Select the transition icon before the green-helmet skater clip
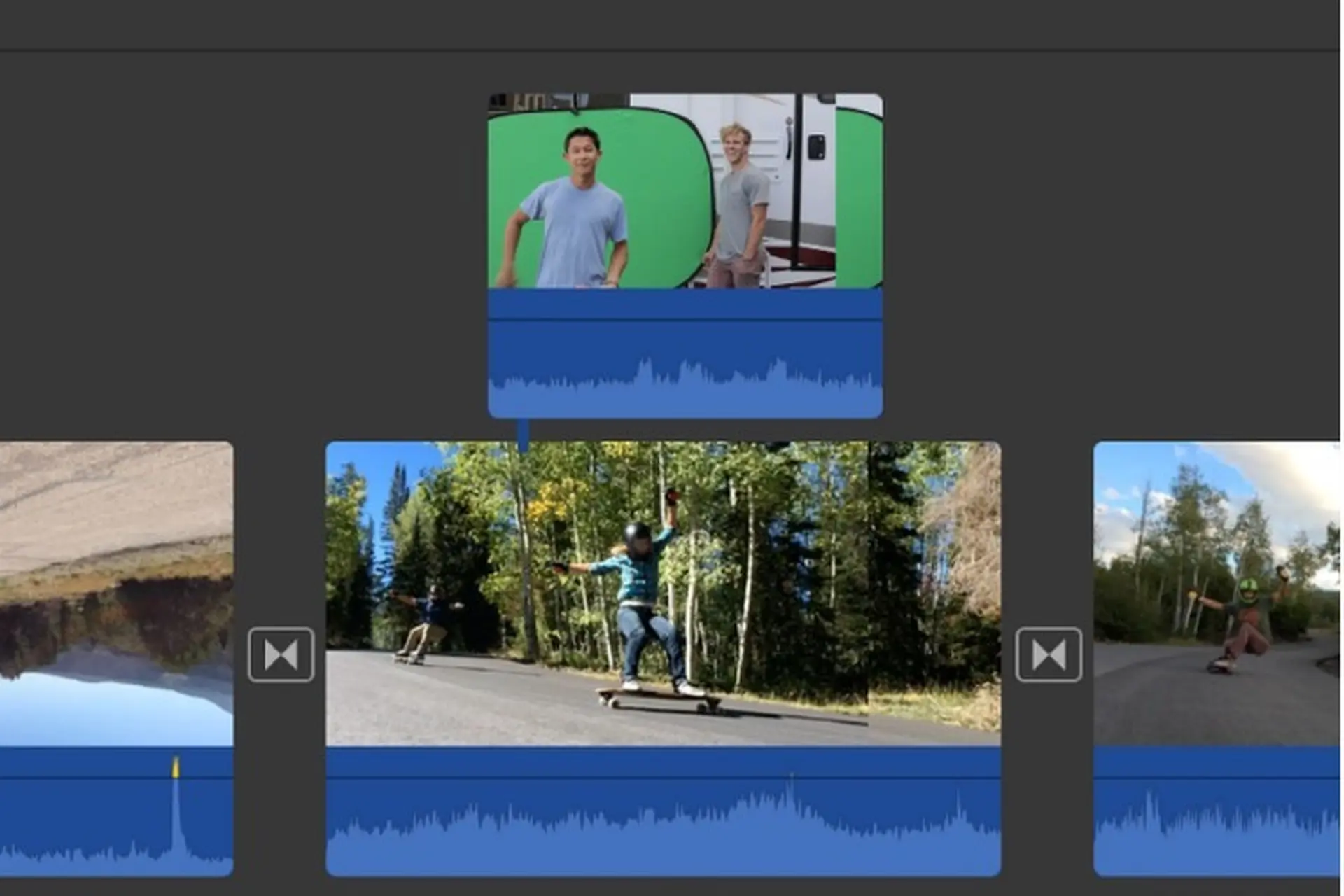The image size is (1344, 896). coord(1048,654)
